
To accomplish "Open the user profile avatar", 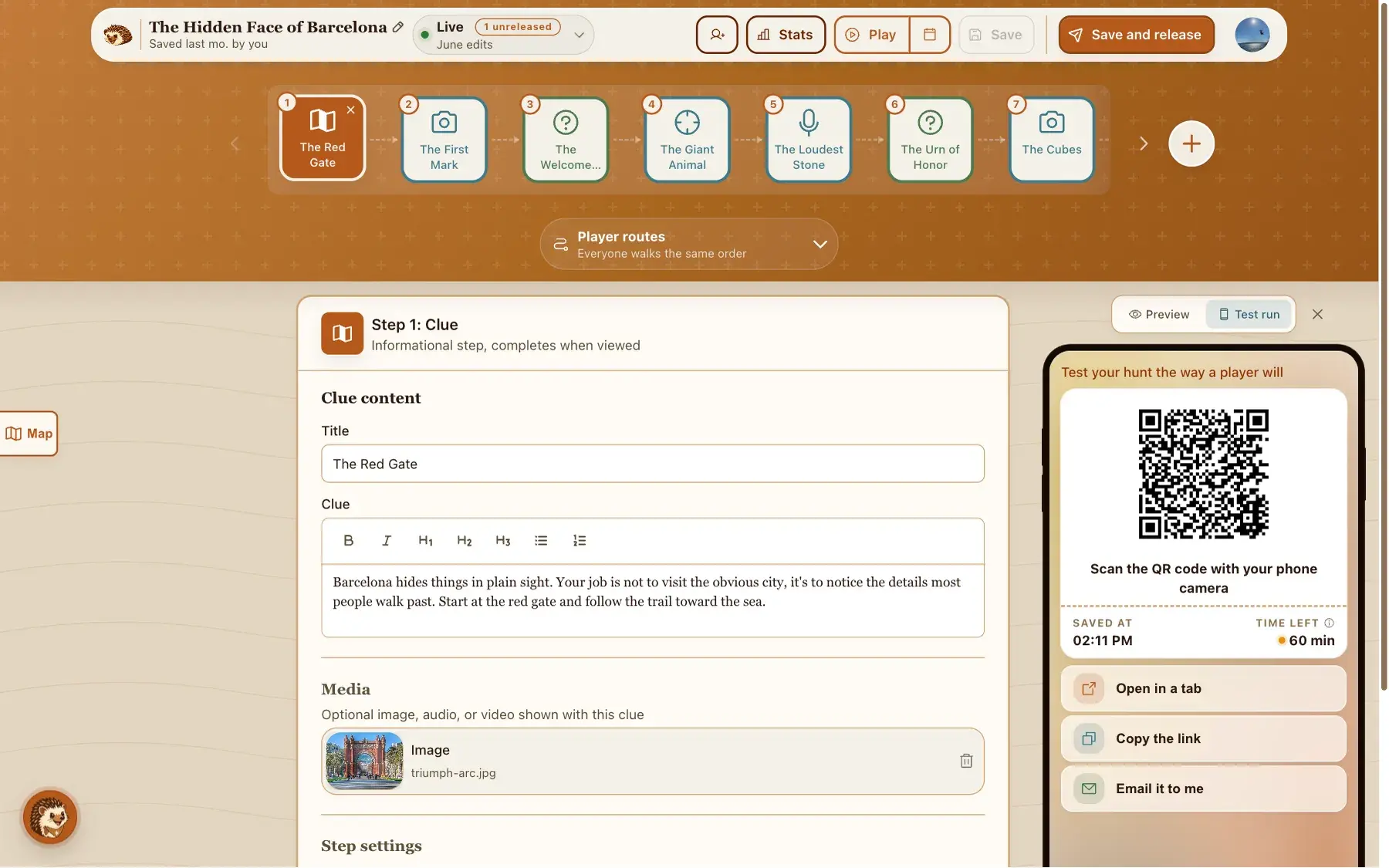I will [1252, 35].
